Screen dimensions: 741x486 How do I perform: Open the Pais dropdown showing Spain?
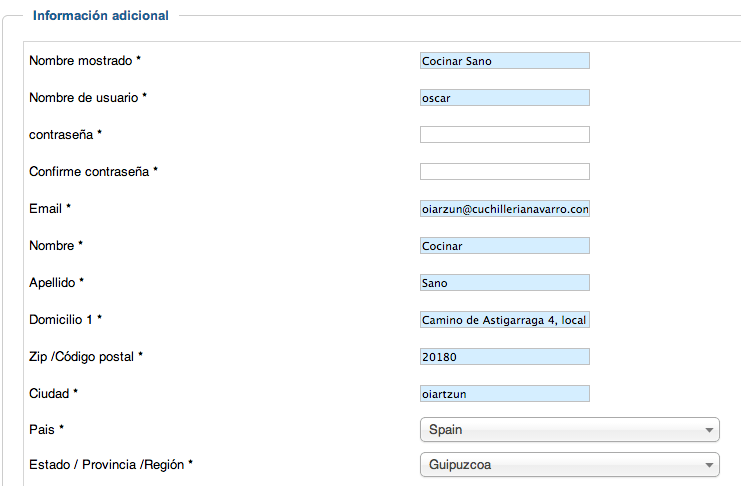point(569,429)
